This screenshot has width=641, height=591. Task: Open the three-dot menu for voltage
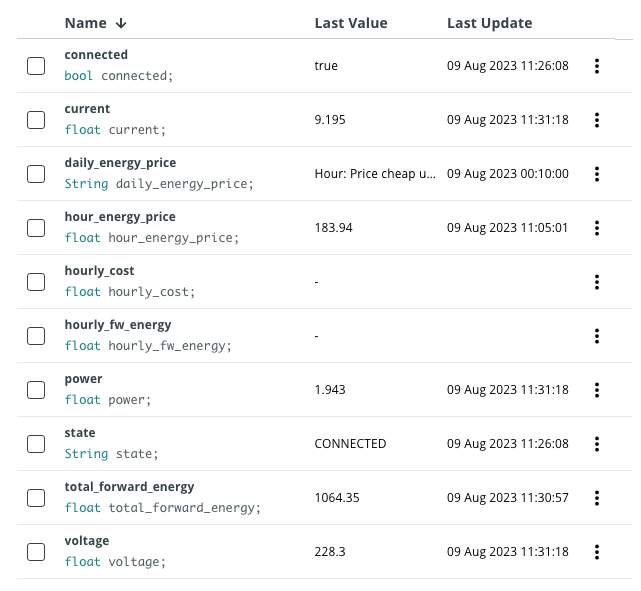(x=597, y=552)
